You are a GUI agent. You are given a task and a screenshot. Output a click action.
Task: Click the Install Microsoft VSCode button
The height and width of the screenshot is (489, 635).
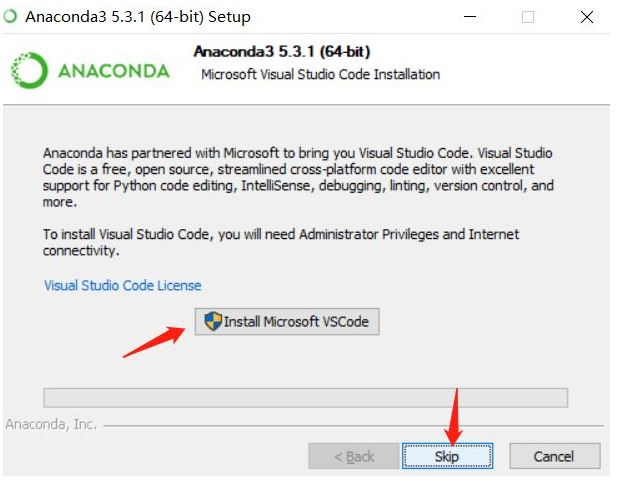coord(287,322)
